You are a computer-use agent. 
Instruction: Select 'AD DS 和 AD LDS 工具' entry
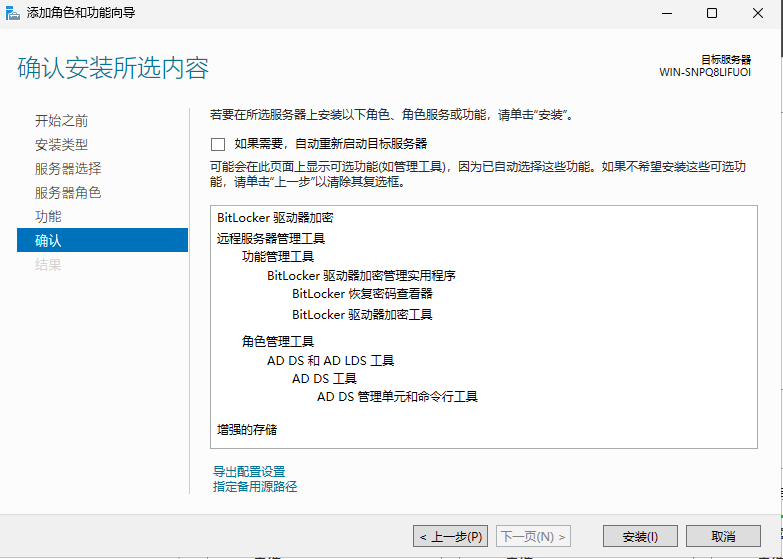click(x=331, y=360)
